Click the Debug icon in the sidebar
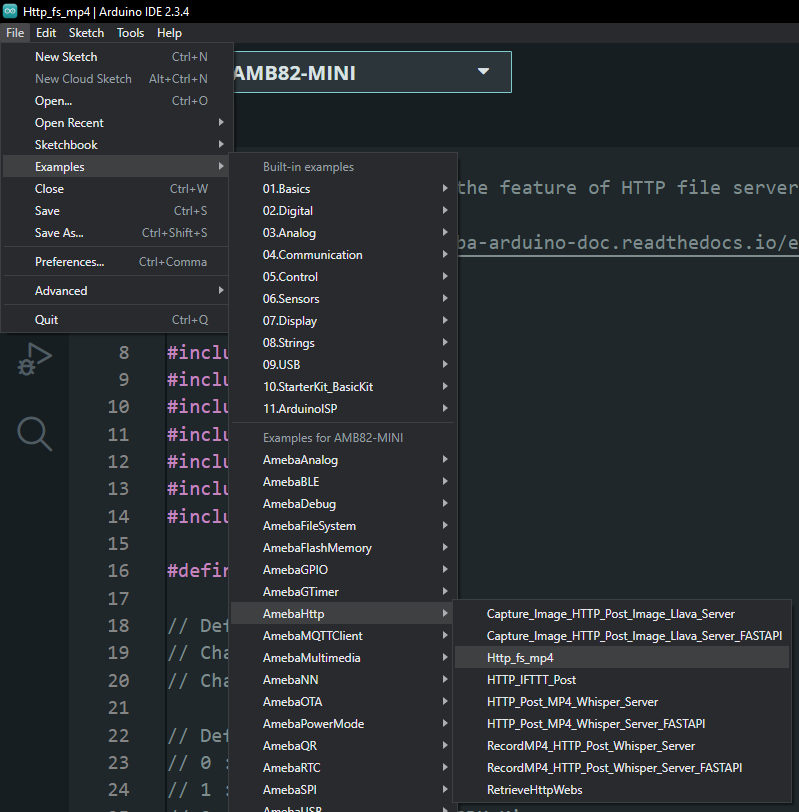Image resolution: width=799 pixels, height=812 pixels. (33, 360)
